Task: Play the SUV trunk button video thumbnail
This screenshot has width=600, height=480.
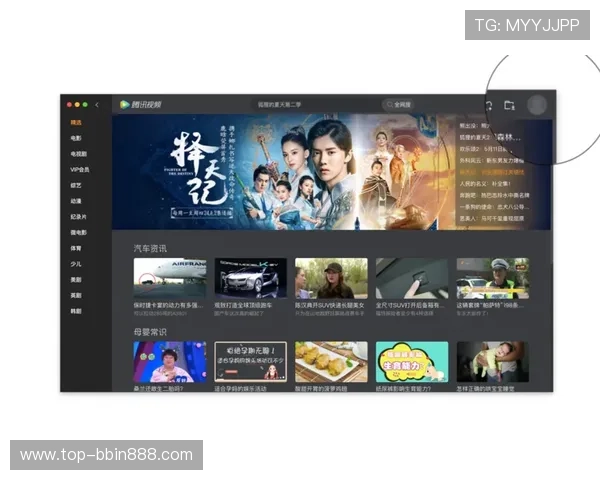Action: pos(412,278)
